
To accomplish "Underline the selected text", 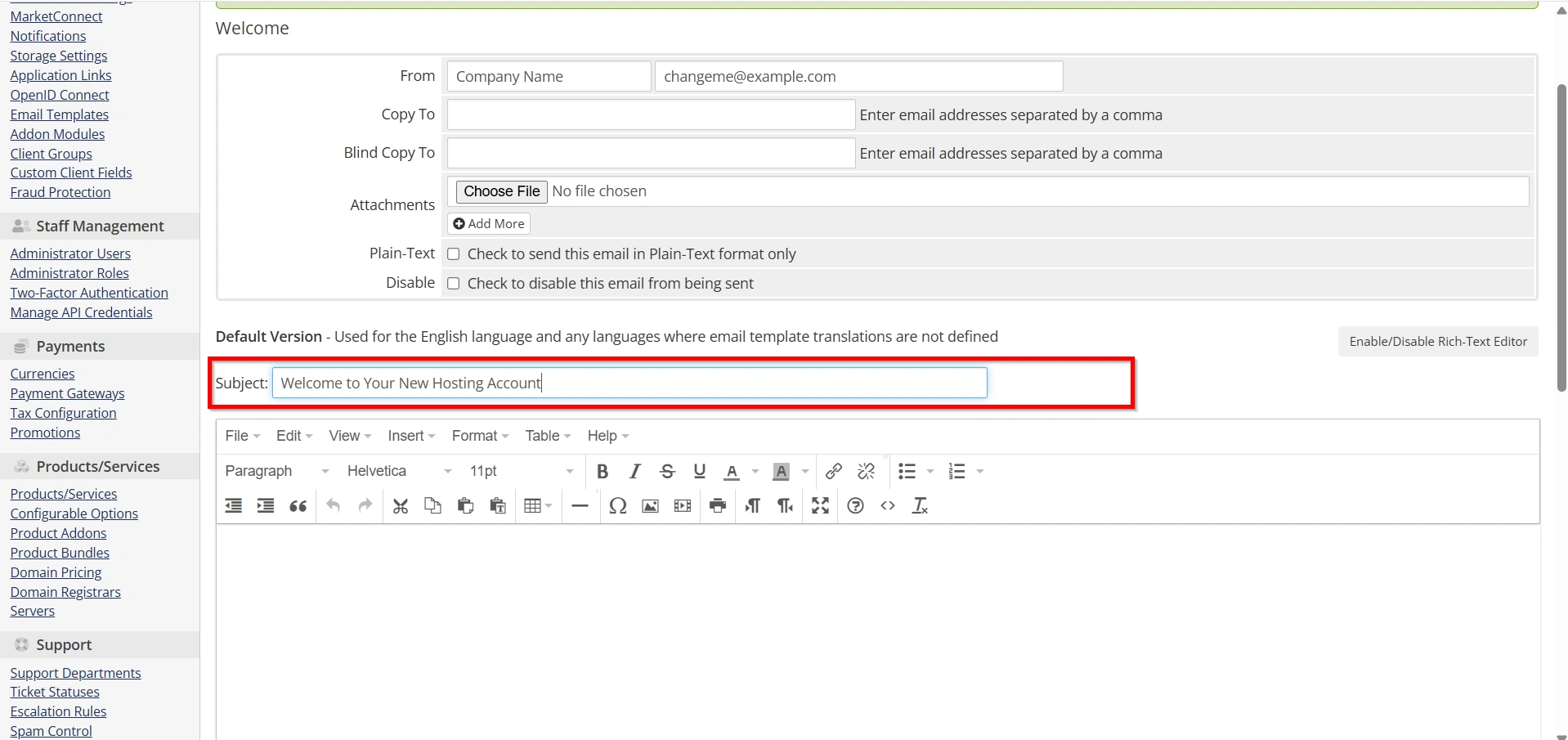I will pos(700,471).
